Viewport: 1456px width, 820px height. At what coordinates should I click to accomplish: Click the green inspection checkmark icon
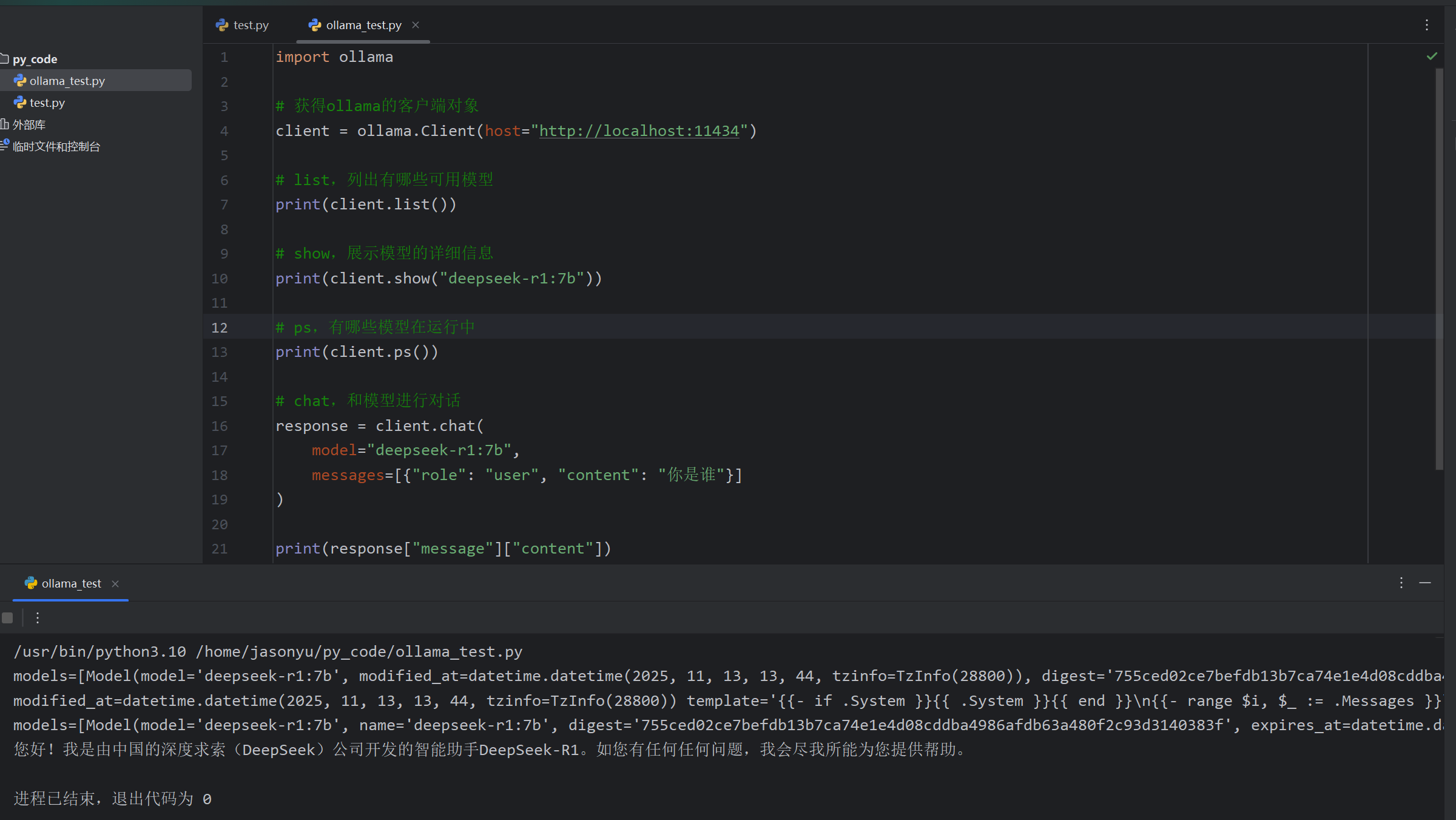[1432, 56]
